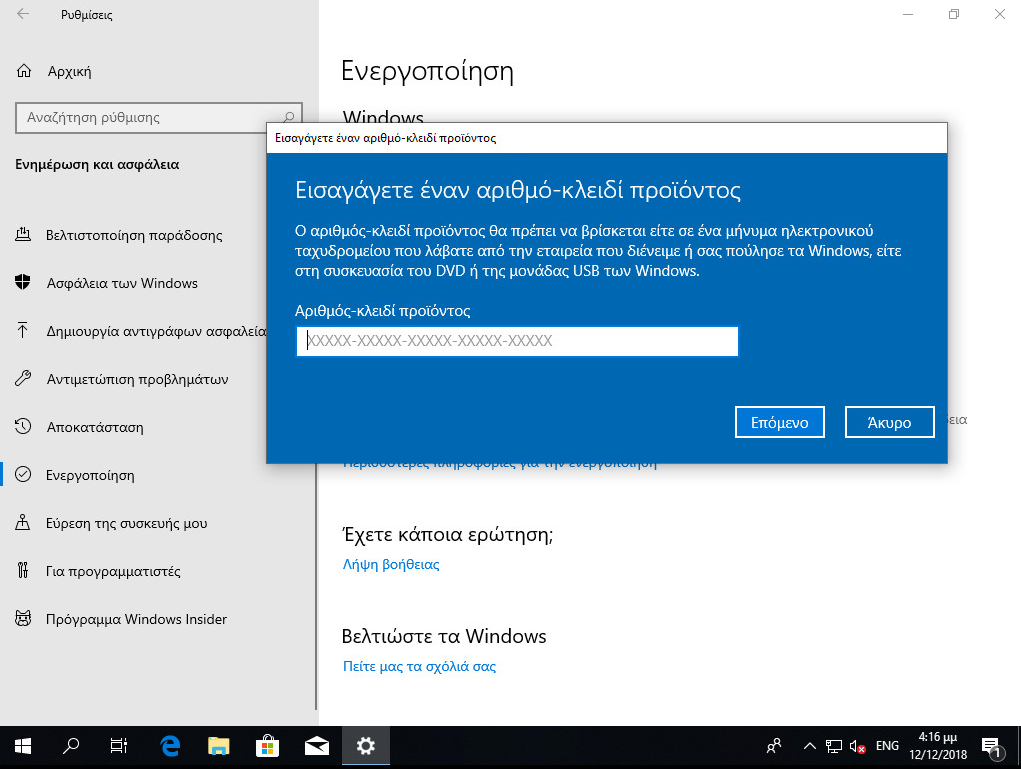This screenshot has width=1021, height=769.
Task: Click the Αποκατάσταση history icon
Action: (x=23, y=426)
